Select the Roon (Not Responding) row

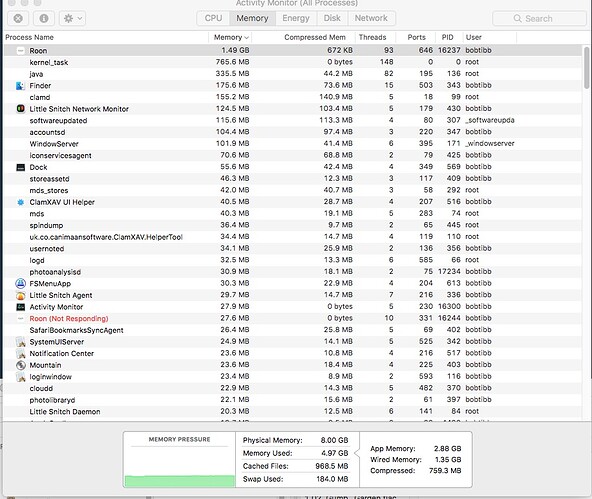(x=293, y=319)
